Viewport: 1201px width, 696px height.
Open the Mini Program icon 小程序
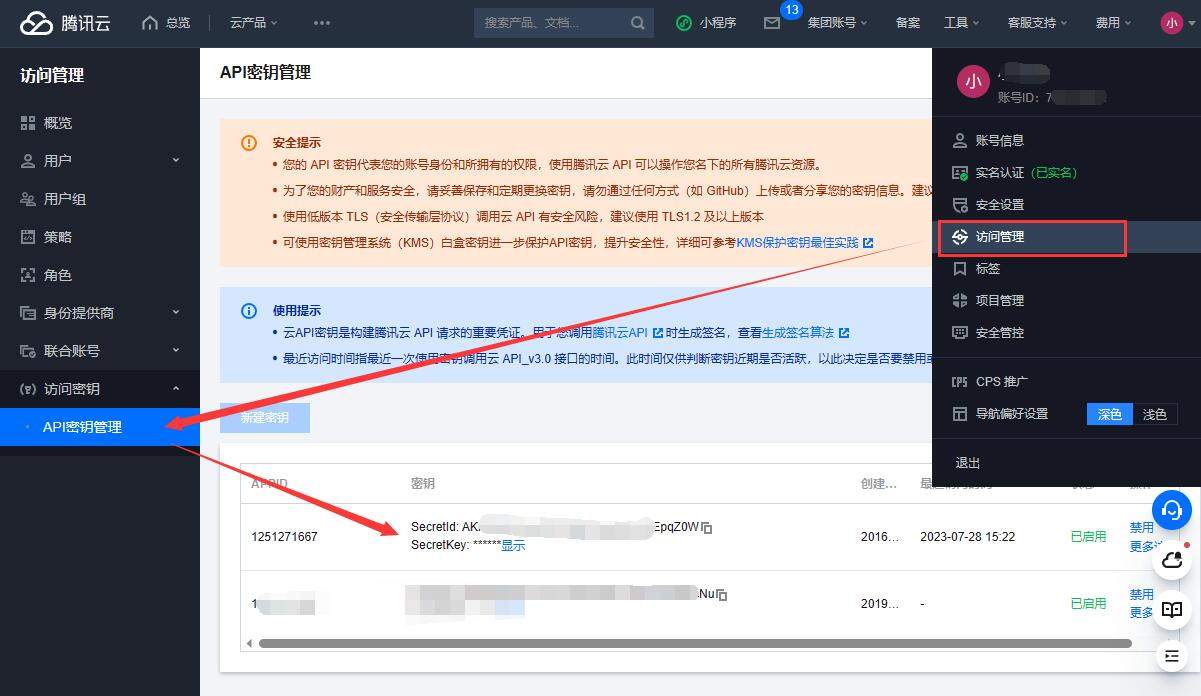706,22
